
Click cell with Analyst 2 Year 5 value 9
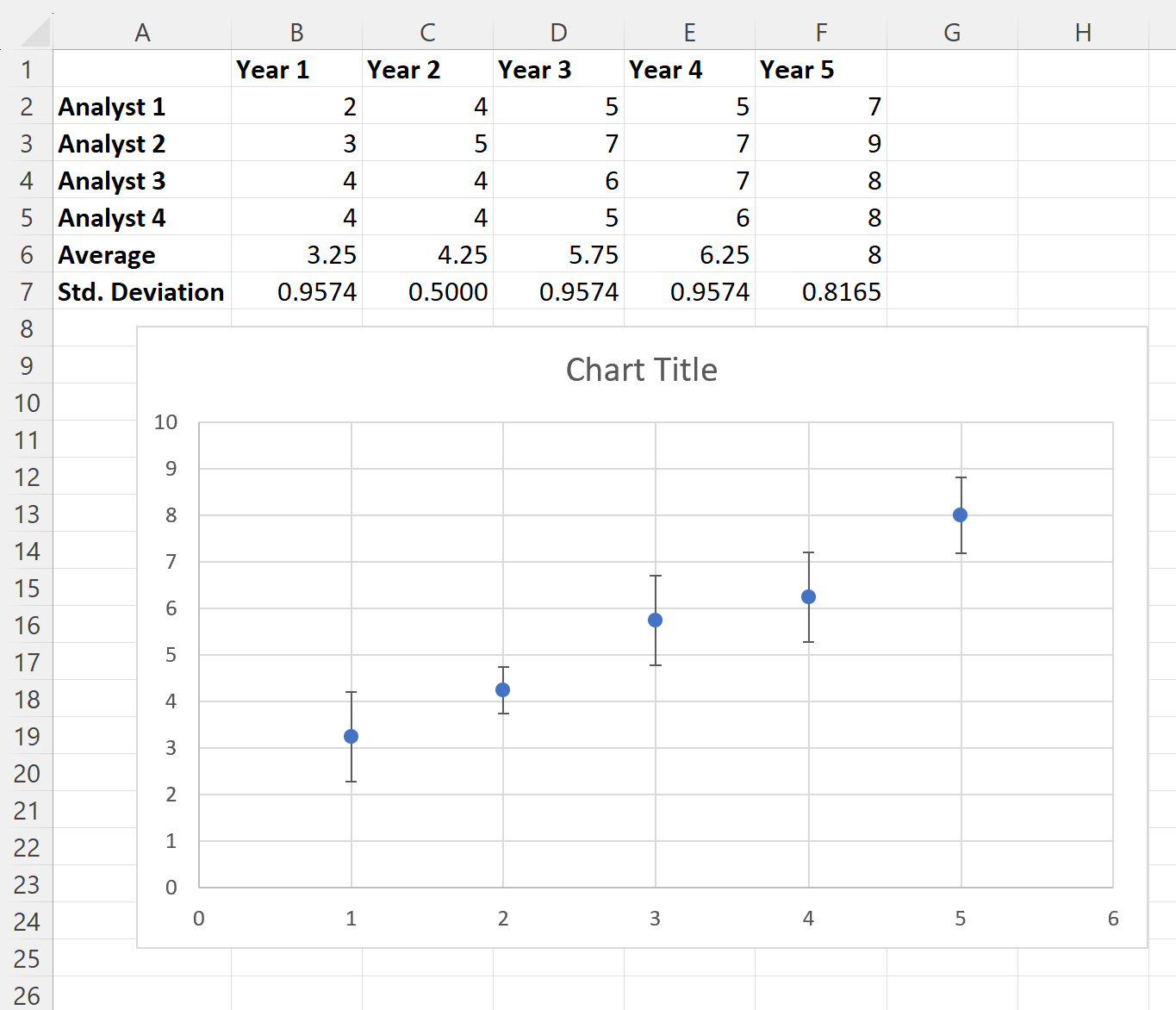tap(821, 143)
